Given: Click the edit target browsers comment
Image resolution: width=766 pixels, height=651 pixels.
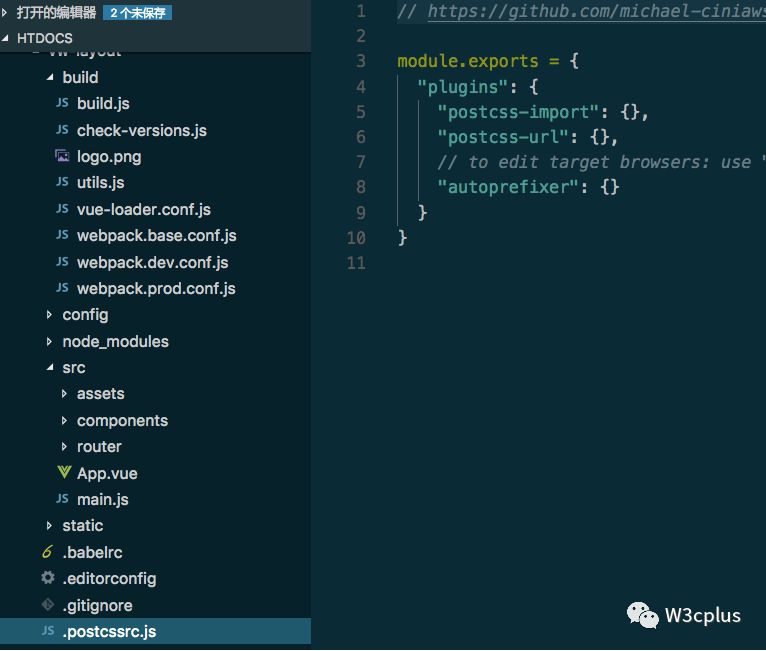Looking at the screenshot, I should click(x=601, y=162).
